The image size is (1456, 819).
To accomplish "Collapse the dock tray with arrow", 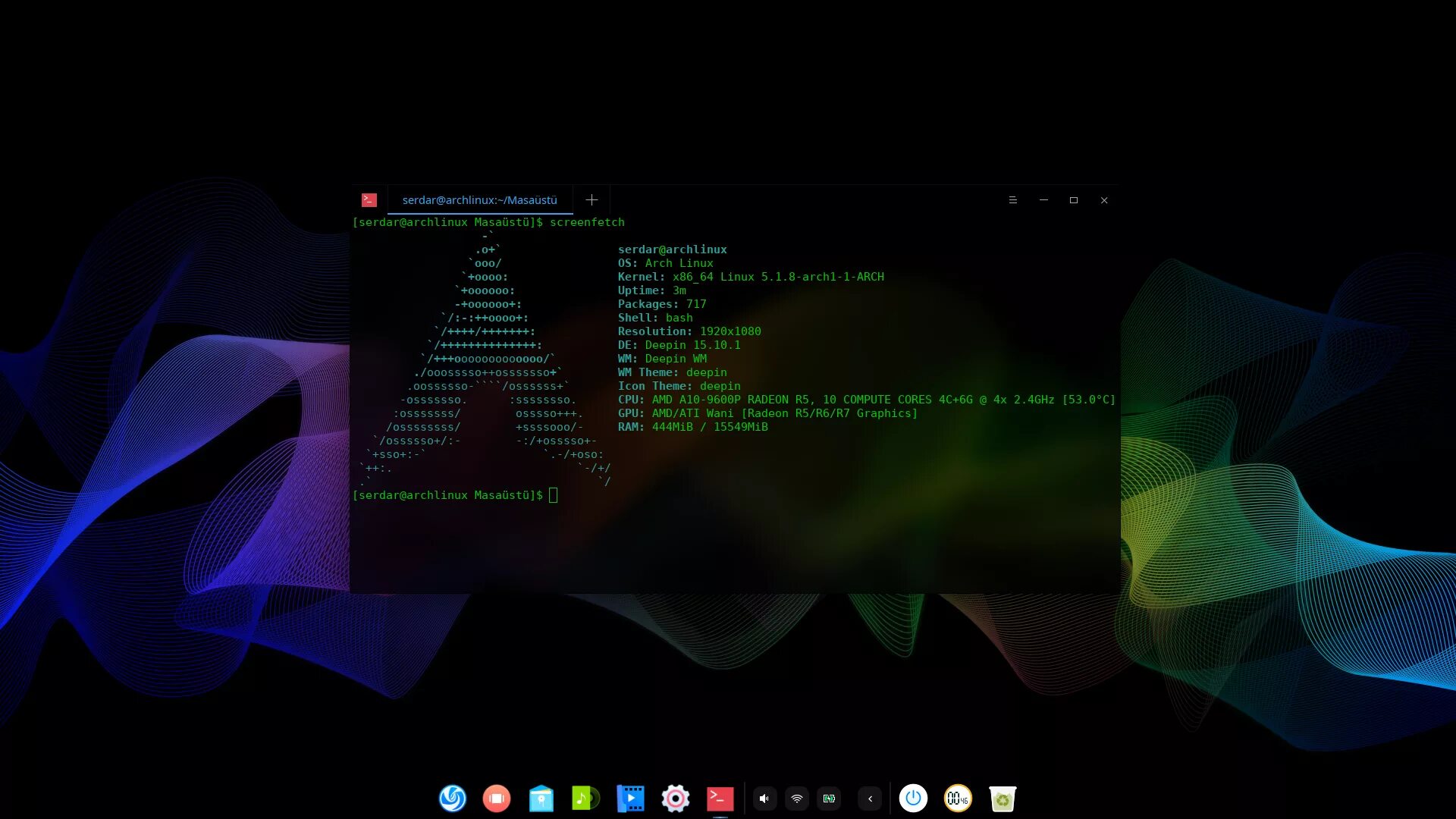I will [x=870, y=799].
